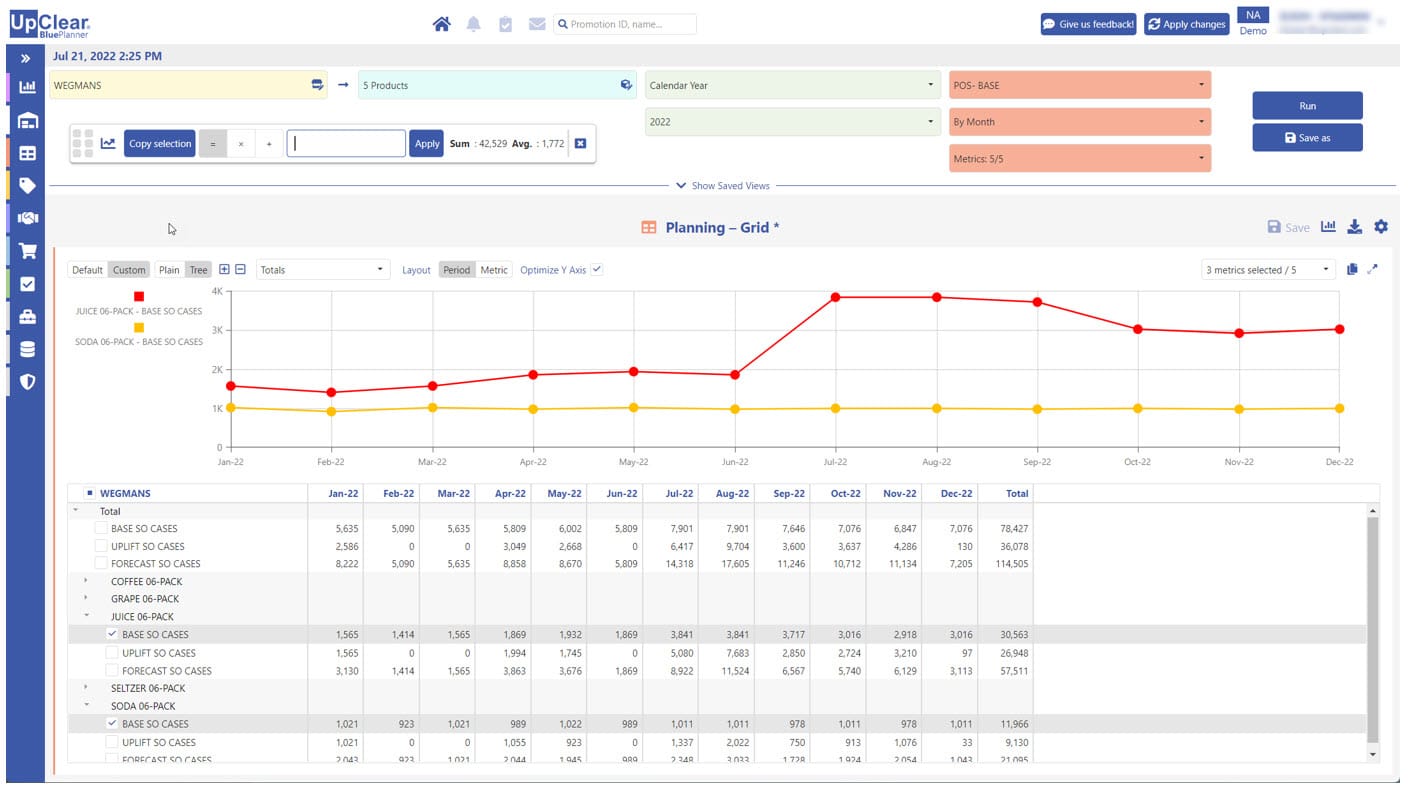1408x790 pixels.
Task: Click the copy icon next to metrics selector
Action: [1352, 269]
